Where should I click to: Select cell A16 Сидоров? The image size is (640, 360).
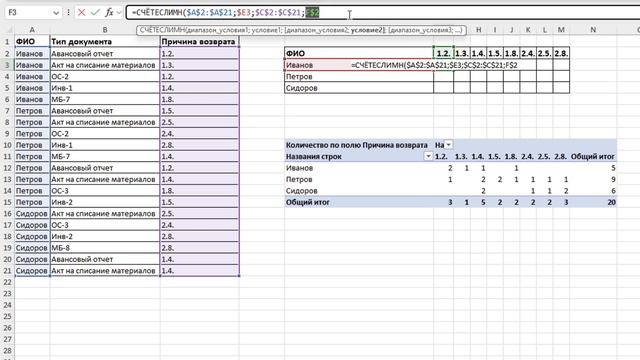click(x=32, y=213)
